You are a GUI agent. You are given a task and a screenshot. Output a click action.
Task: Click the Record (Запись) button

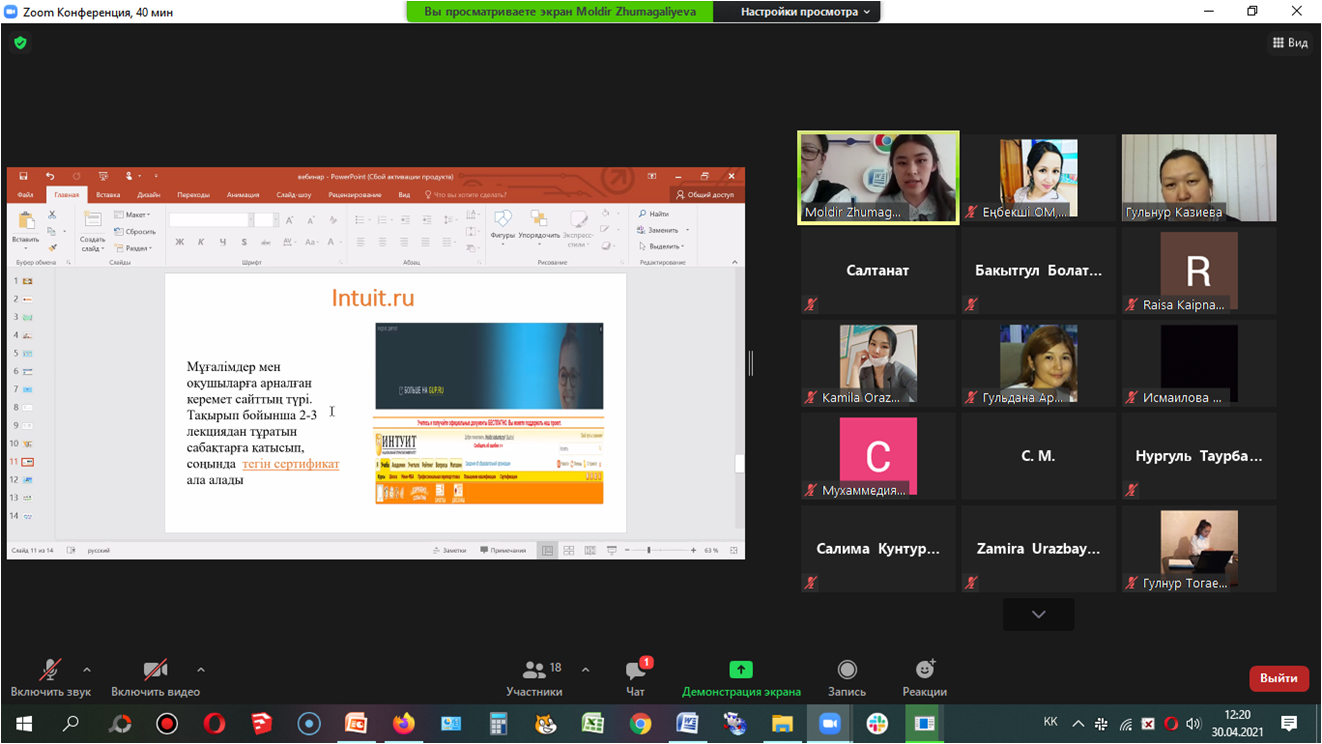coord(847,677)
